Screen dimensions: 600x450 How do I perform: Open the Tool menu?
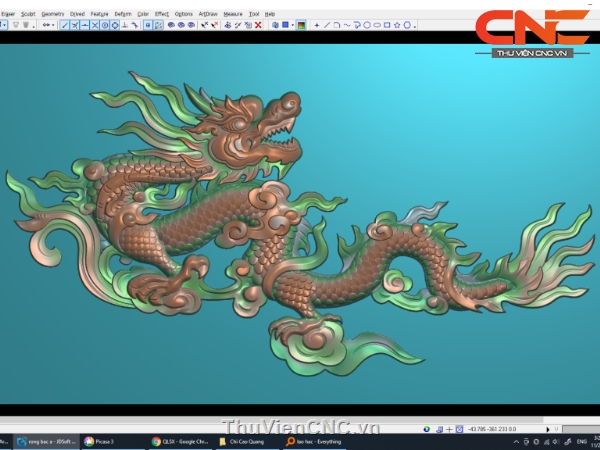coord(254,14)
